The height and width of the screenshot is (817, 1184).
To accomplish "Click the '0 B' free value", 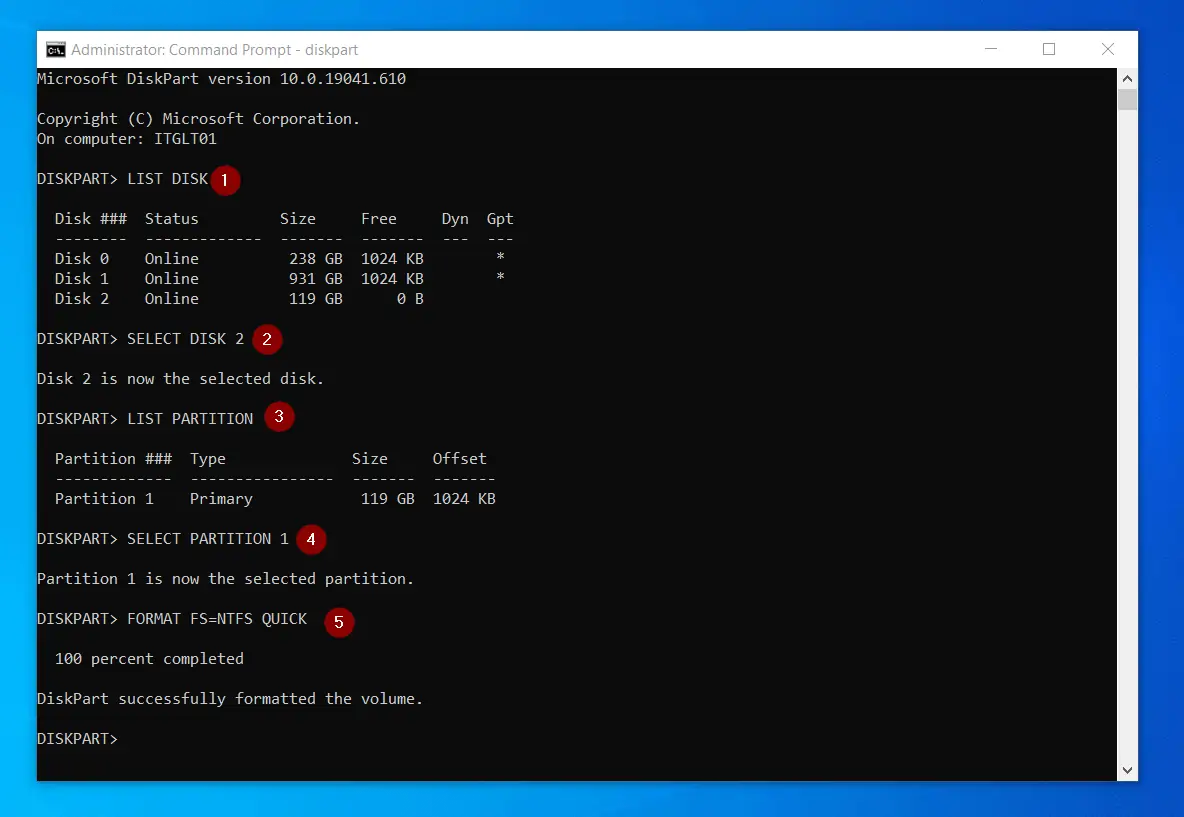I will click(410, 299).
